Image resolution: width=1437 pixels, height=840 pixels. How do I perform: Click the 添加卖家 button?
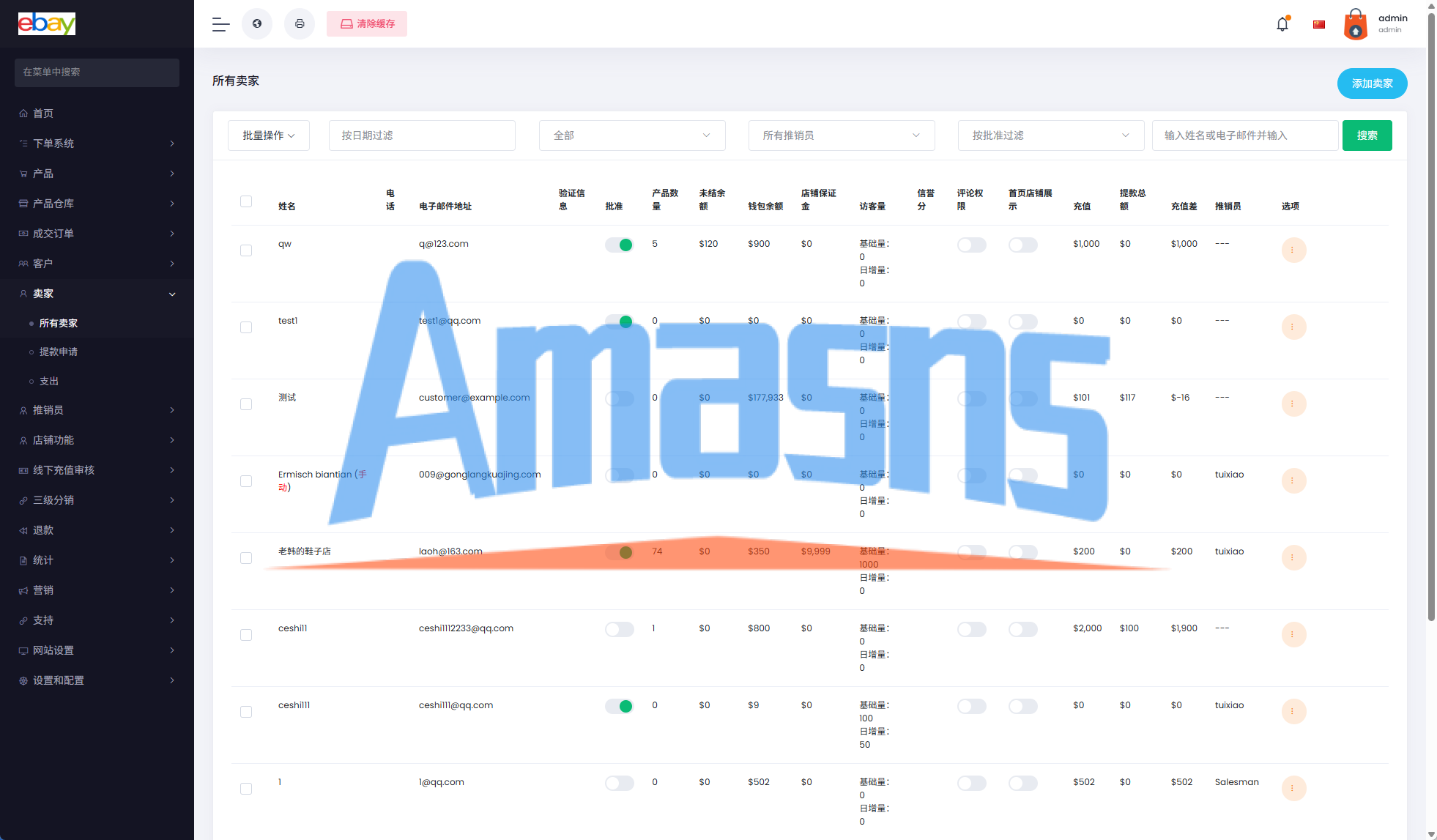[1372, 83]
